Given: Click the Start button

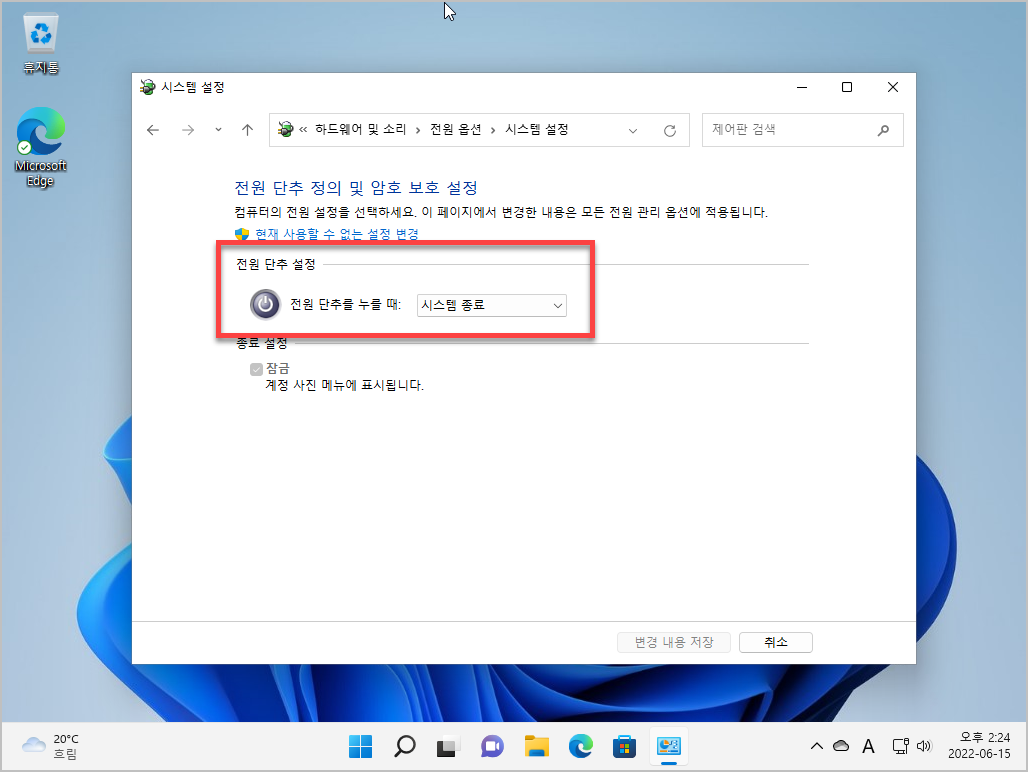Looking at the screenshot, I should [360, 746].
